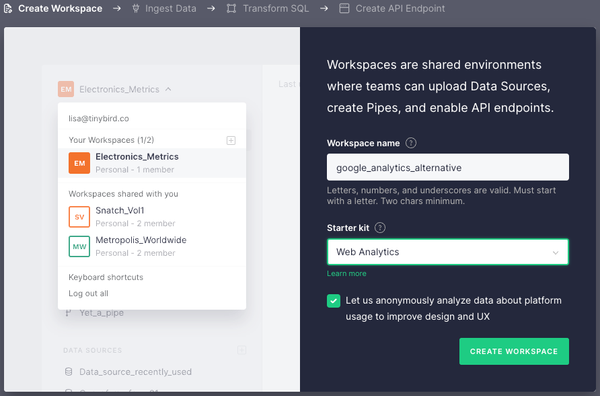
Task: Click the Starter kit help icon
Action: pyautogui.click(x=380, y=228)
